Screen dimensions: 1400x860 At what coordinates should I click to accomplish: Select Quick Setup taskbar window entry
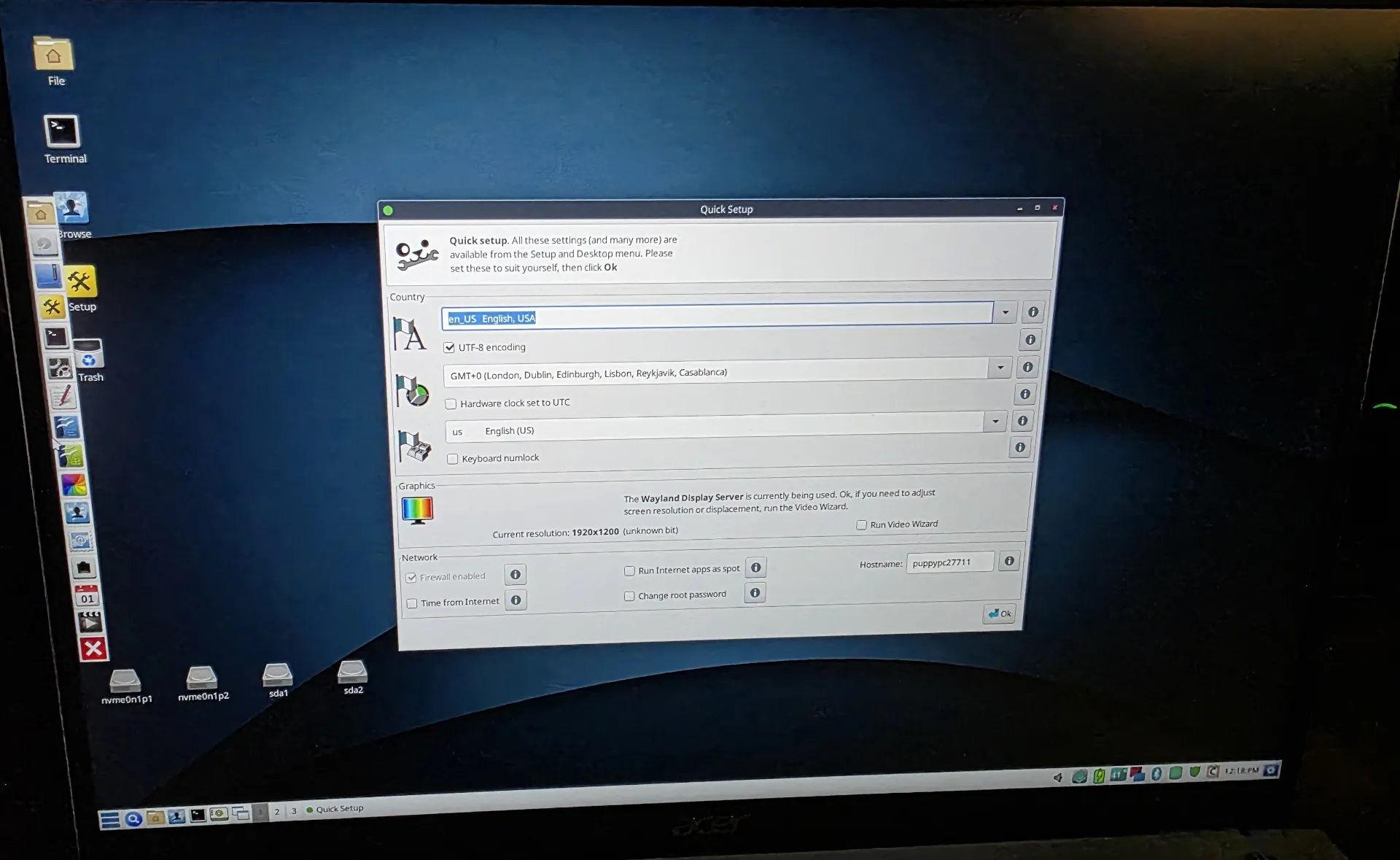[335, 809]
